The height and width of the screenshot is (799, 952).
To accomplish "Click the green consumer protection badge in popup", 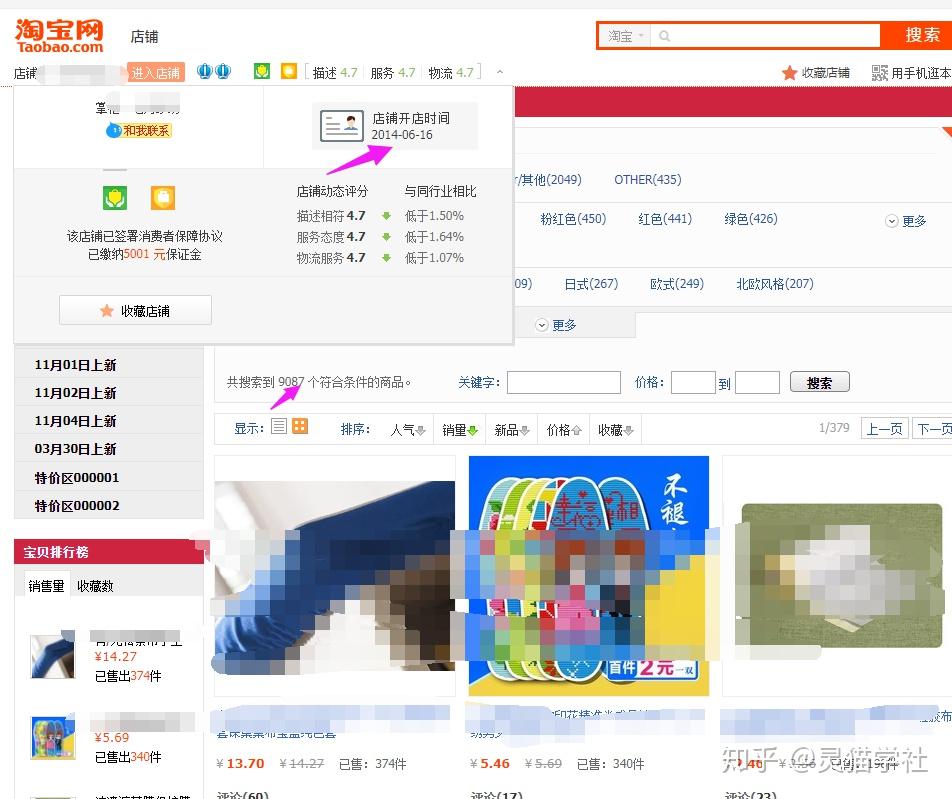I will click(x=115, y=198).
